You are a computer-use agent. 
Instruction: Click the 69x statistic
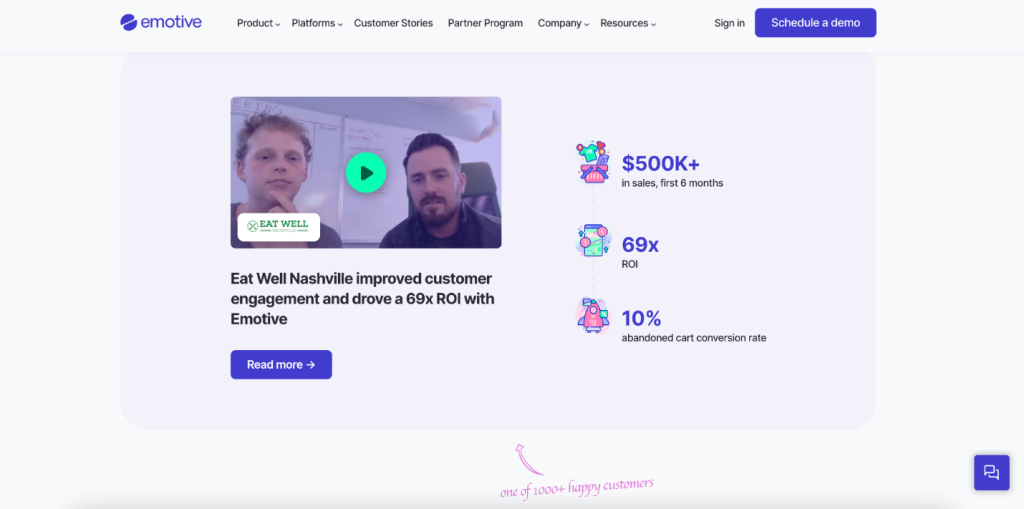coord(640,244)
